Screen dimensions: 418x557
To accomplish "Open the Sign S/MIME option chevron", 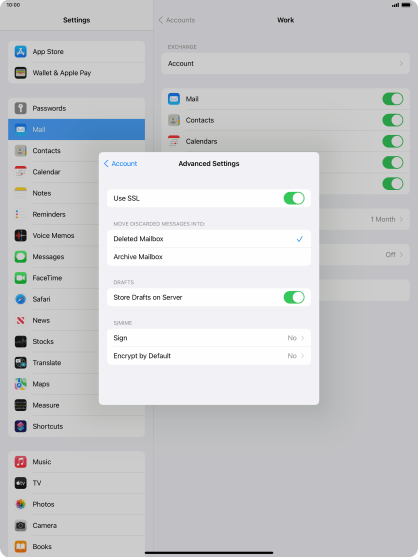I will pyautogui.click(x=303, y=338).
